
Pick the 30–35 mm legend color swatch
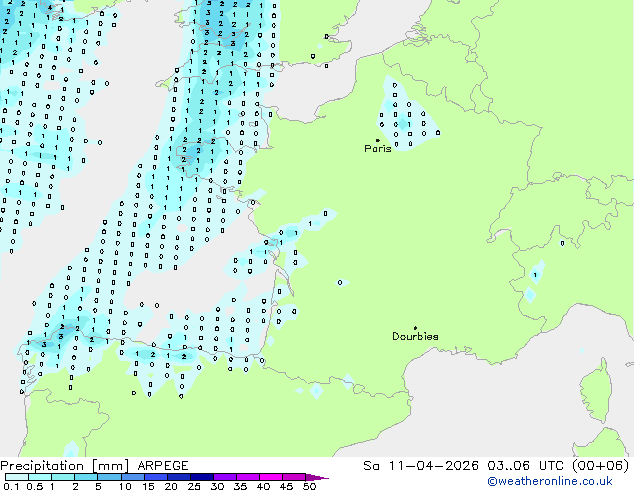tap(225, 477)
